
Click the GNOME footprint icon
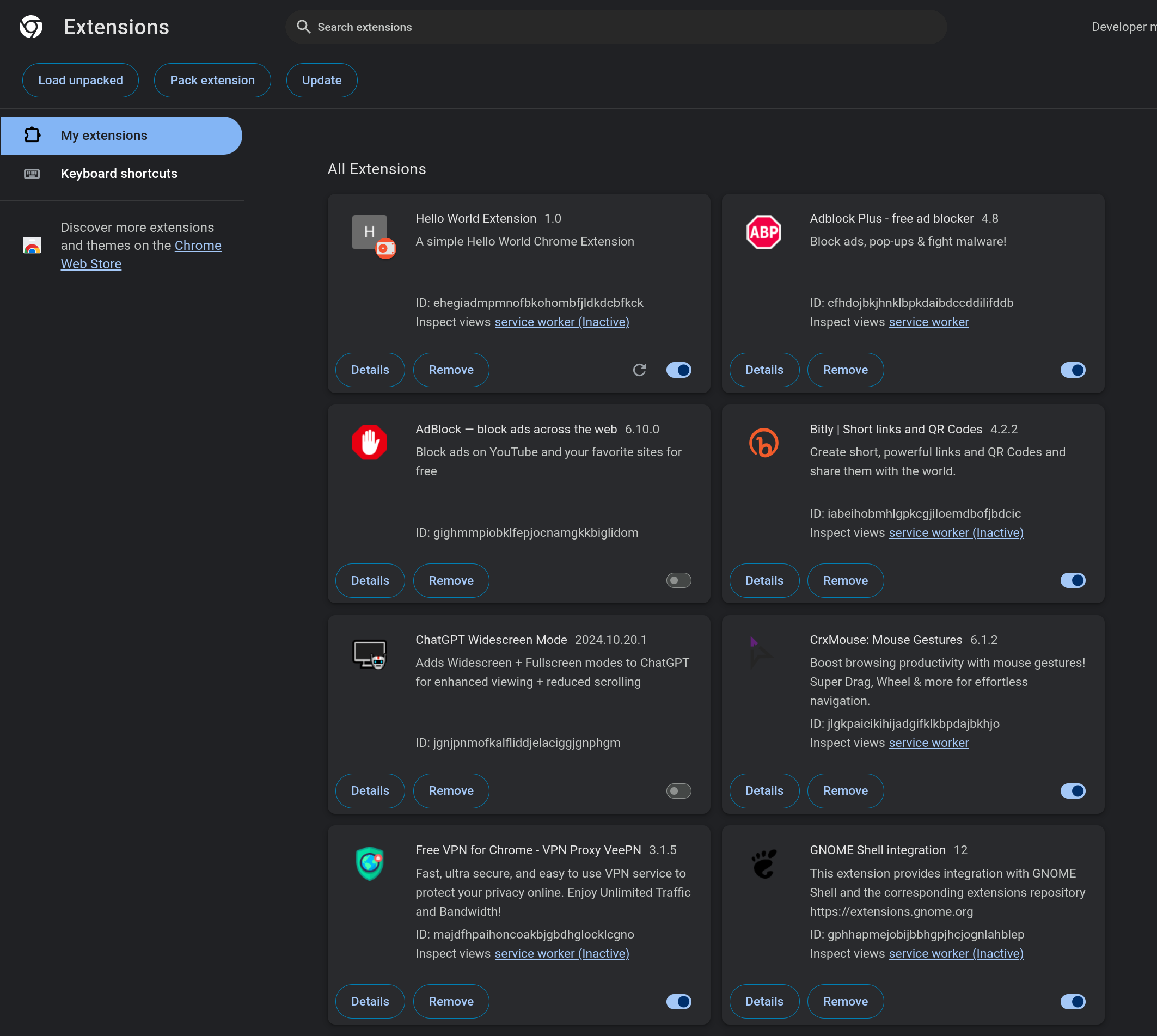[x=763, y=863]
